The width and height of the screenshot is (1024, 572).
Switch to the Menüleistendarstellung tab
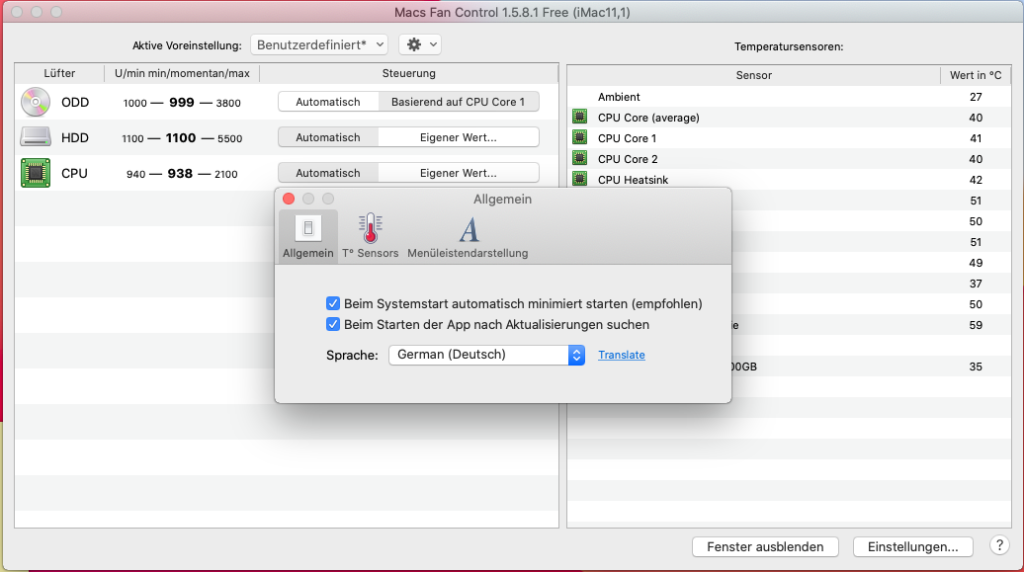[468, 236]
